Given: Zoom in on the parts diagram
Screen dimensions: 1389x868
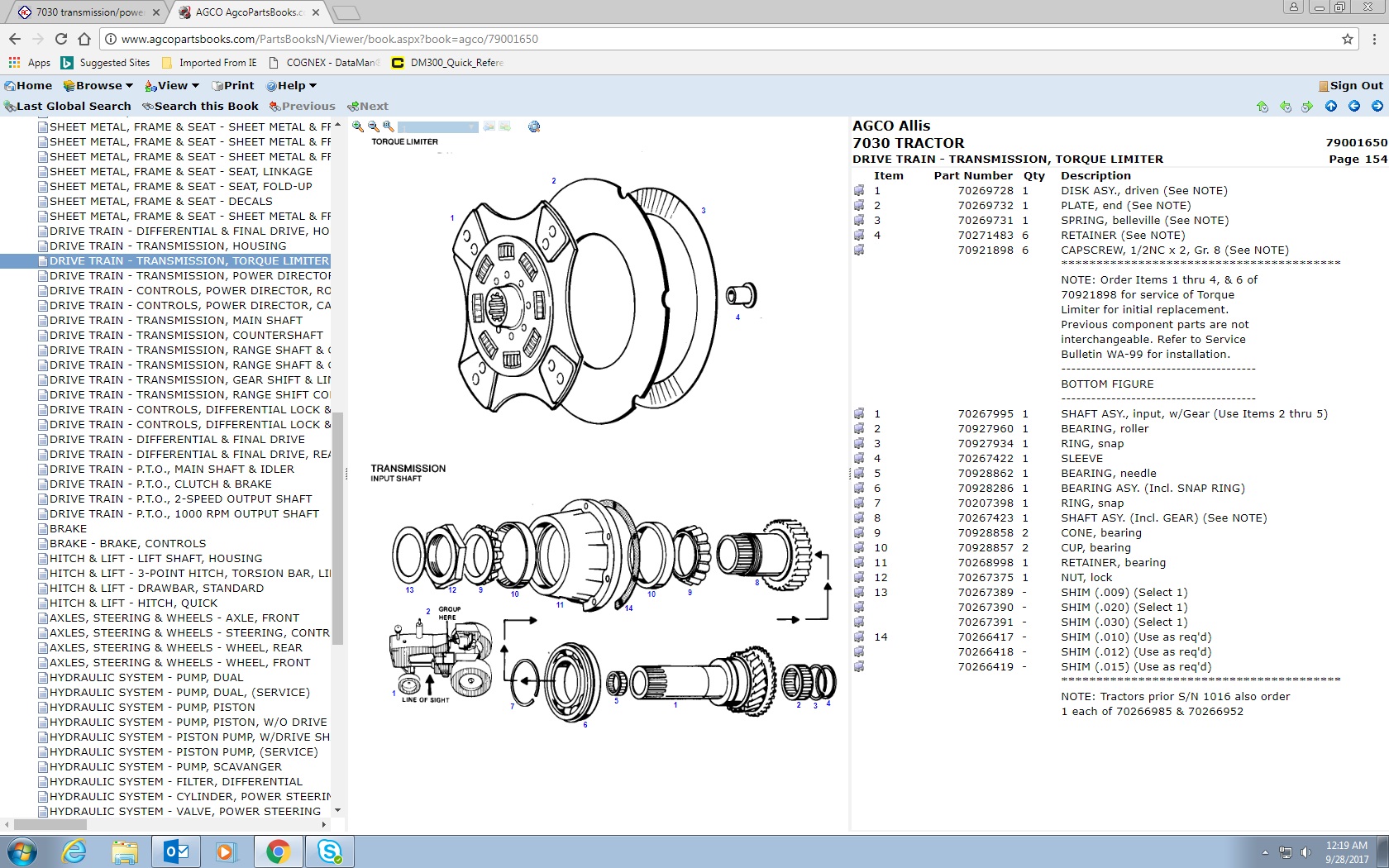Looking at the screenshot, I should click(x=358, y=126).
